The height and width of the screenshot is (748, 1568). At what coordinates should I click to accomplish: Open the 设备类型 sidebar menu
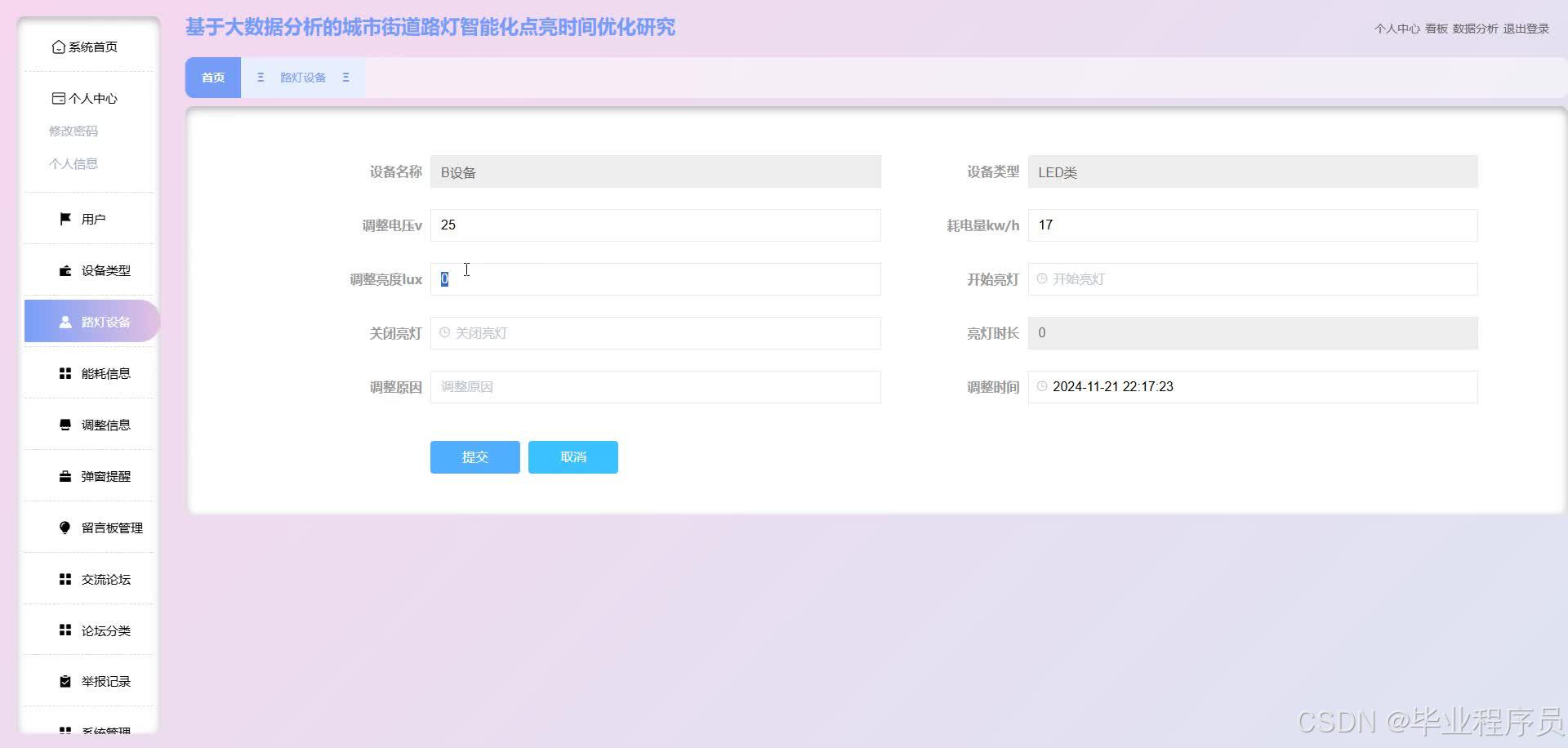(88, 270)
